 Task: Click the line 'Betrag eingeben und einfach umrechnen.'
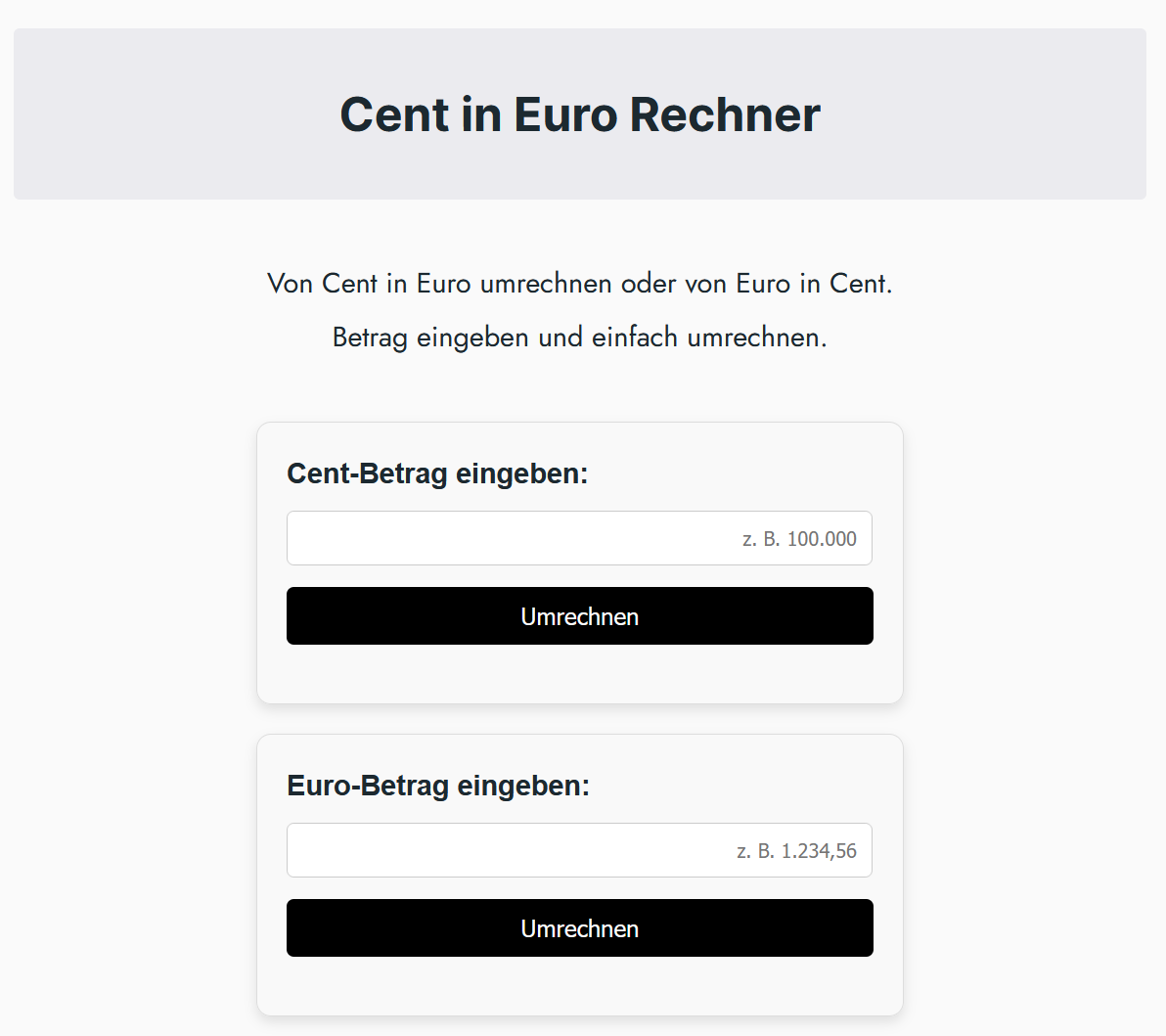[579, 336]
